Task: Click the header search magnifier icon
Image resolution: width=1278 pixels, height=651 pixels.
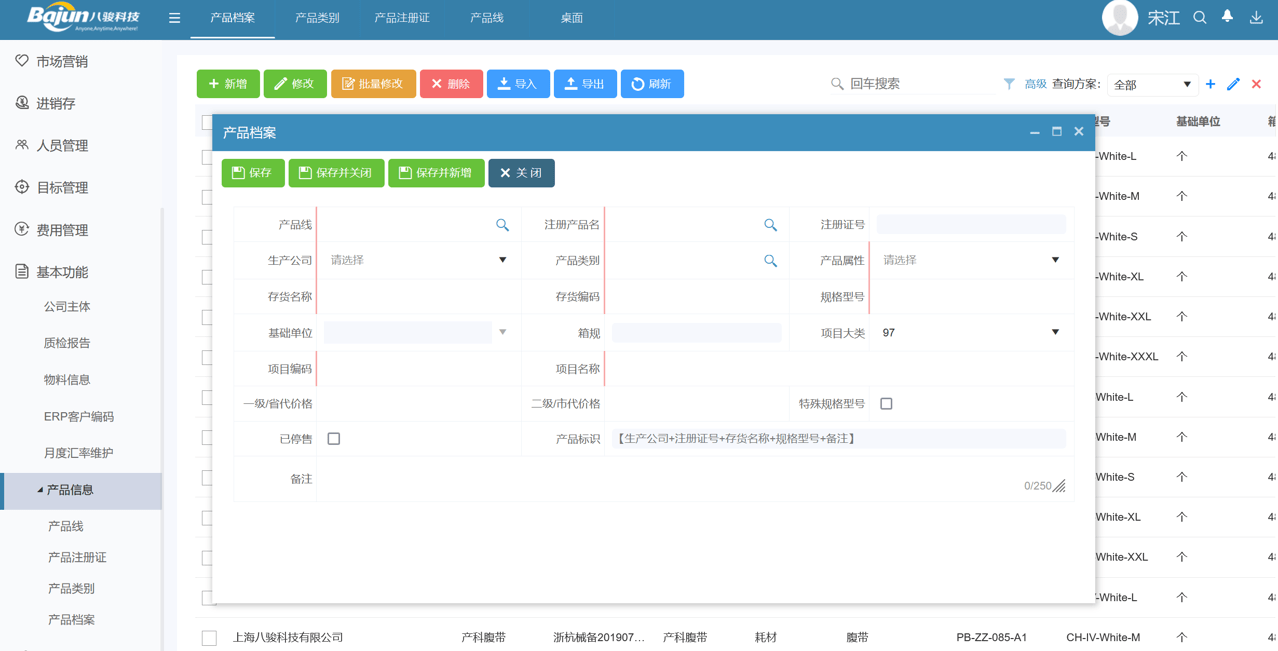Action: click(1200, 17)
